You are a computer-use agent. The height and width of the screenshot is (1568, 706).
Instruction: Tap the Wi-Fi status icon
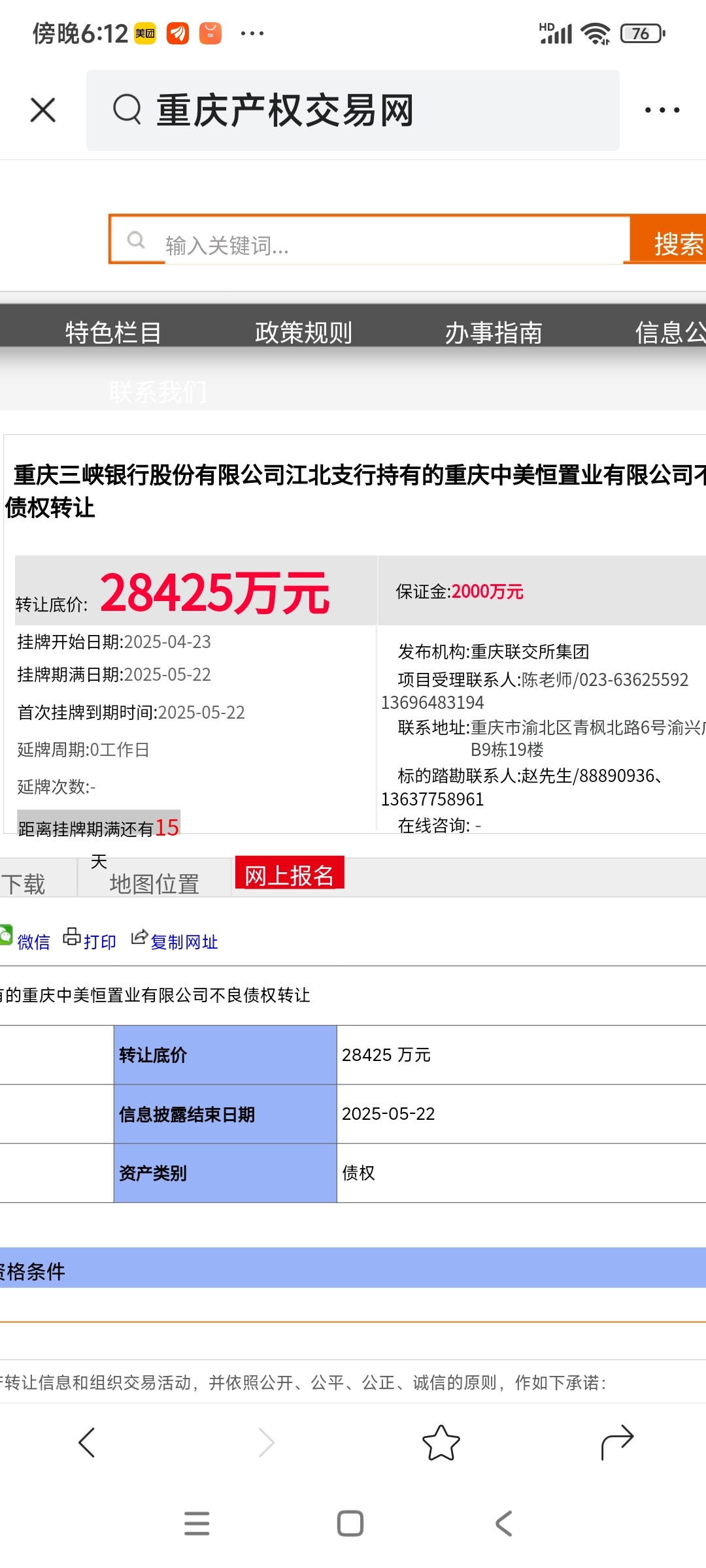pyautogui.click(x=596, y=33)
